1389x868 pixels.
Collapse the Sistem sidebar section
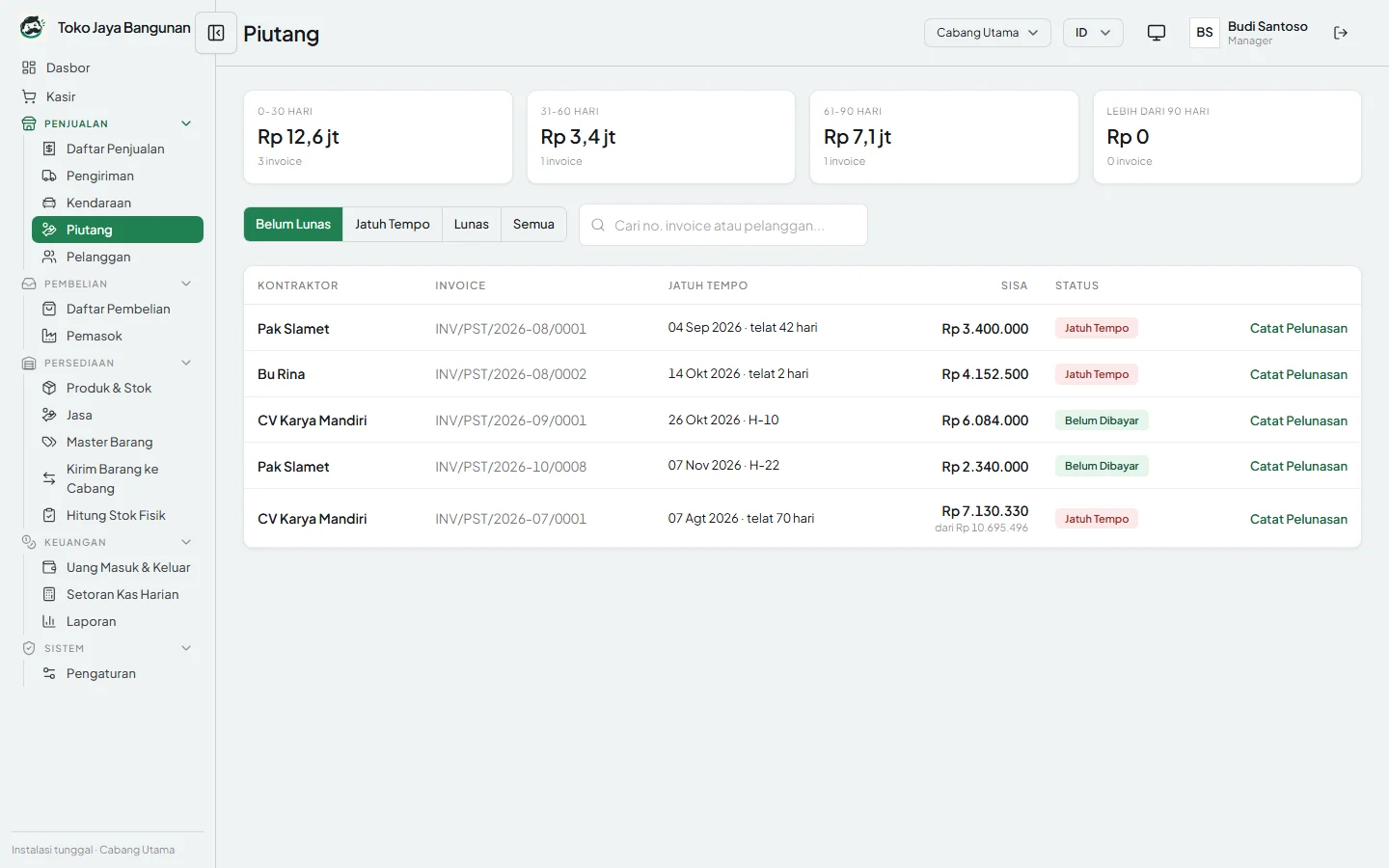186,648
